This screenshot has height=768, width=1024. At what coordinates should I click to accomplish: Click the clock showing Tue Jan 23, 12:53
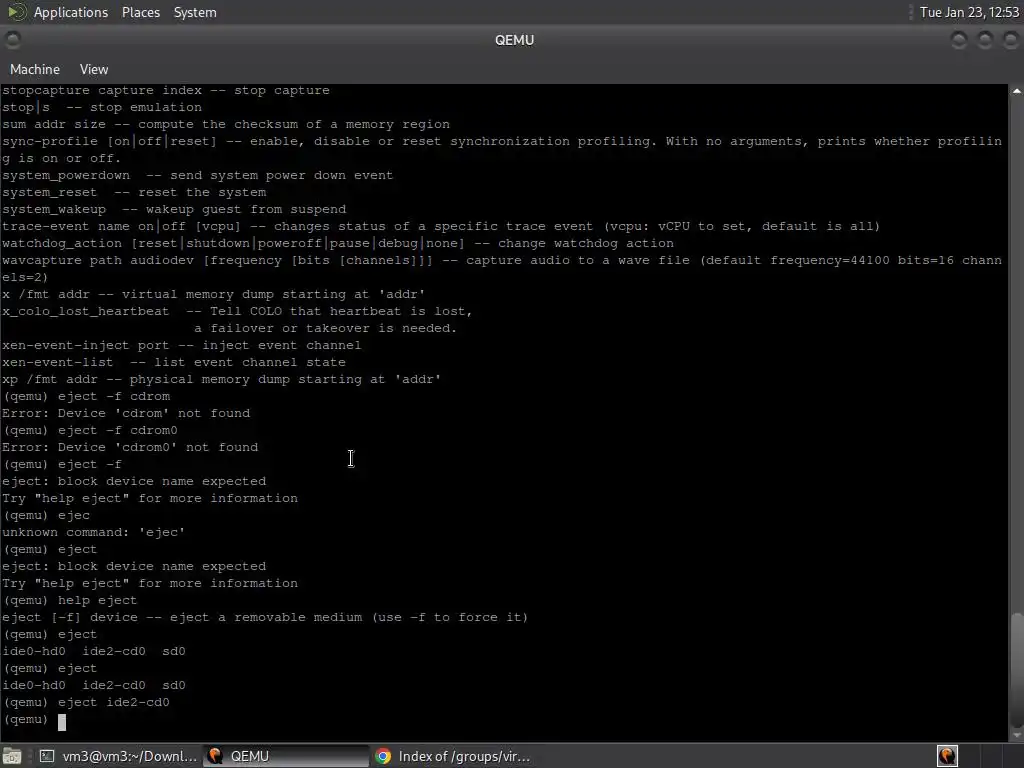[969, 12]
